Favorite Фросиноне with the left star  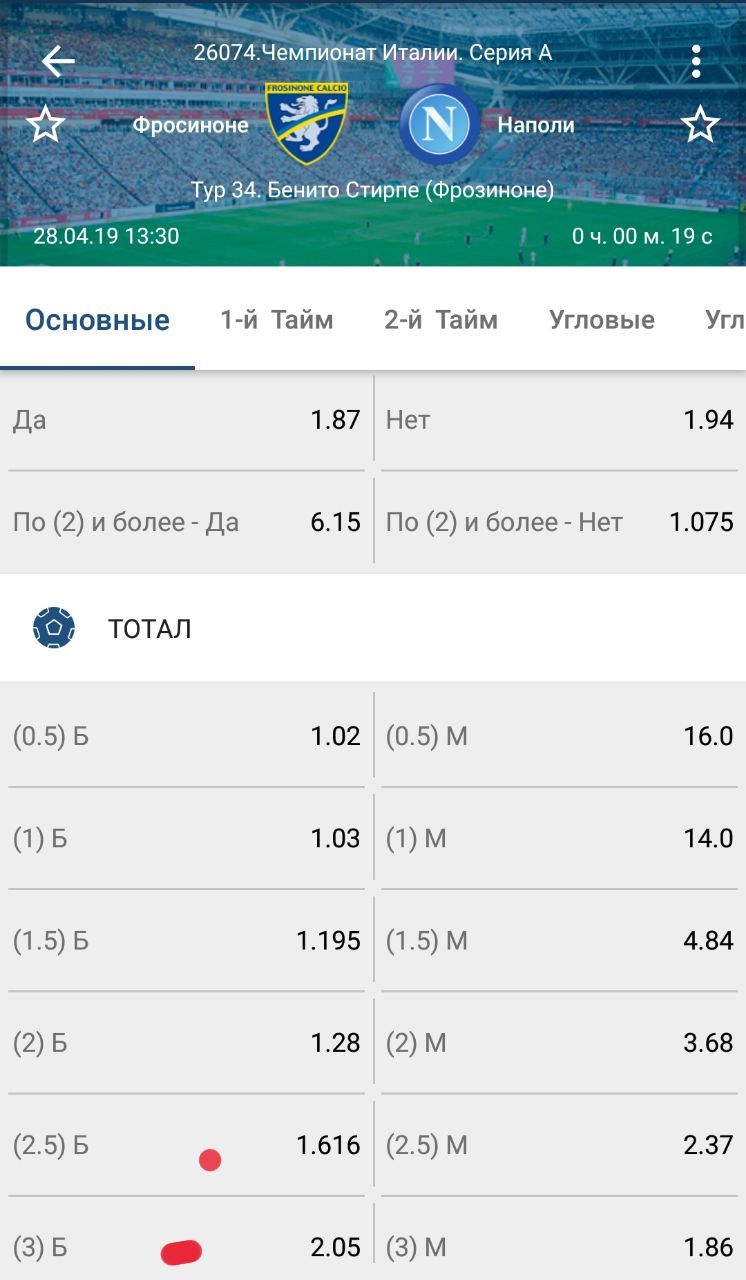pyautogui.click(x=45, y=125)
